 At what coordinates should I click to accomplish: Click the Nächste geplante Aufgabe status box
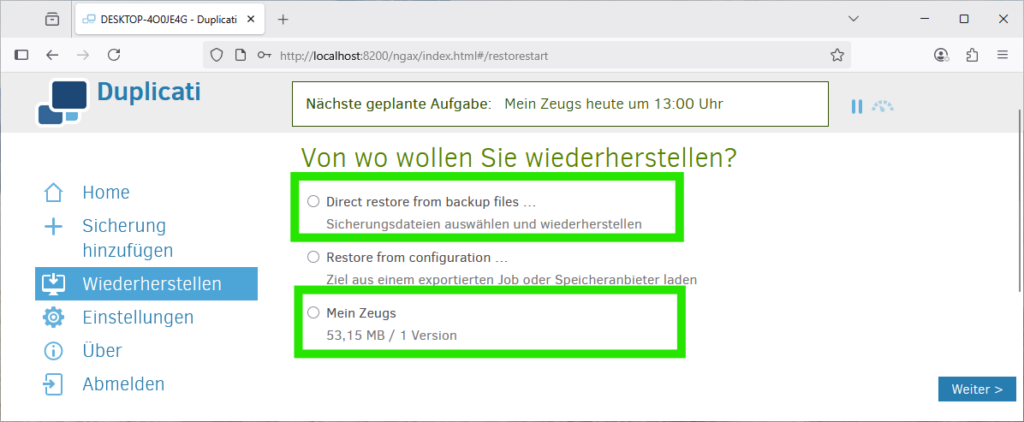[560, 104]
